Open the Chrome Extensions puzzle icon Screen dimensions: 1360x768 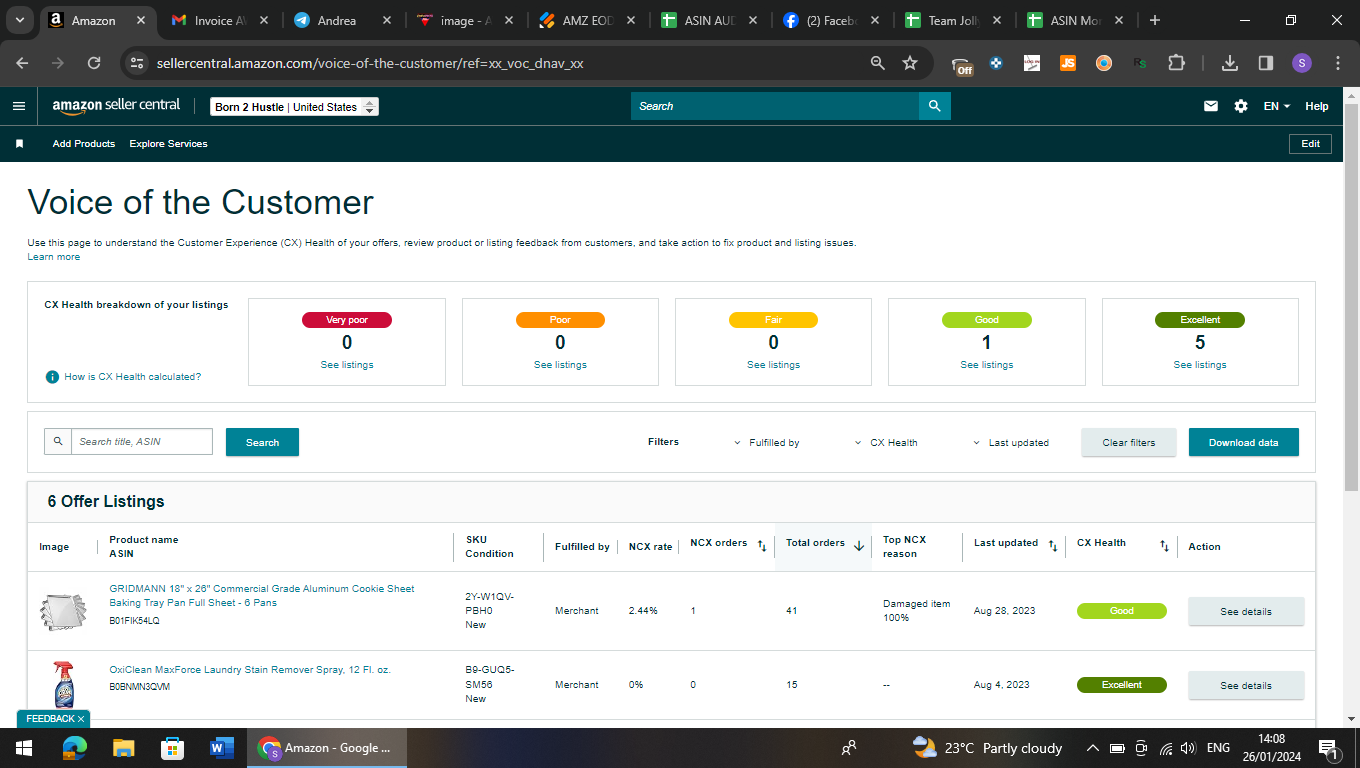point(1176,63)
